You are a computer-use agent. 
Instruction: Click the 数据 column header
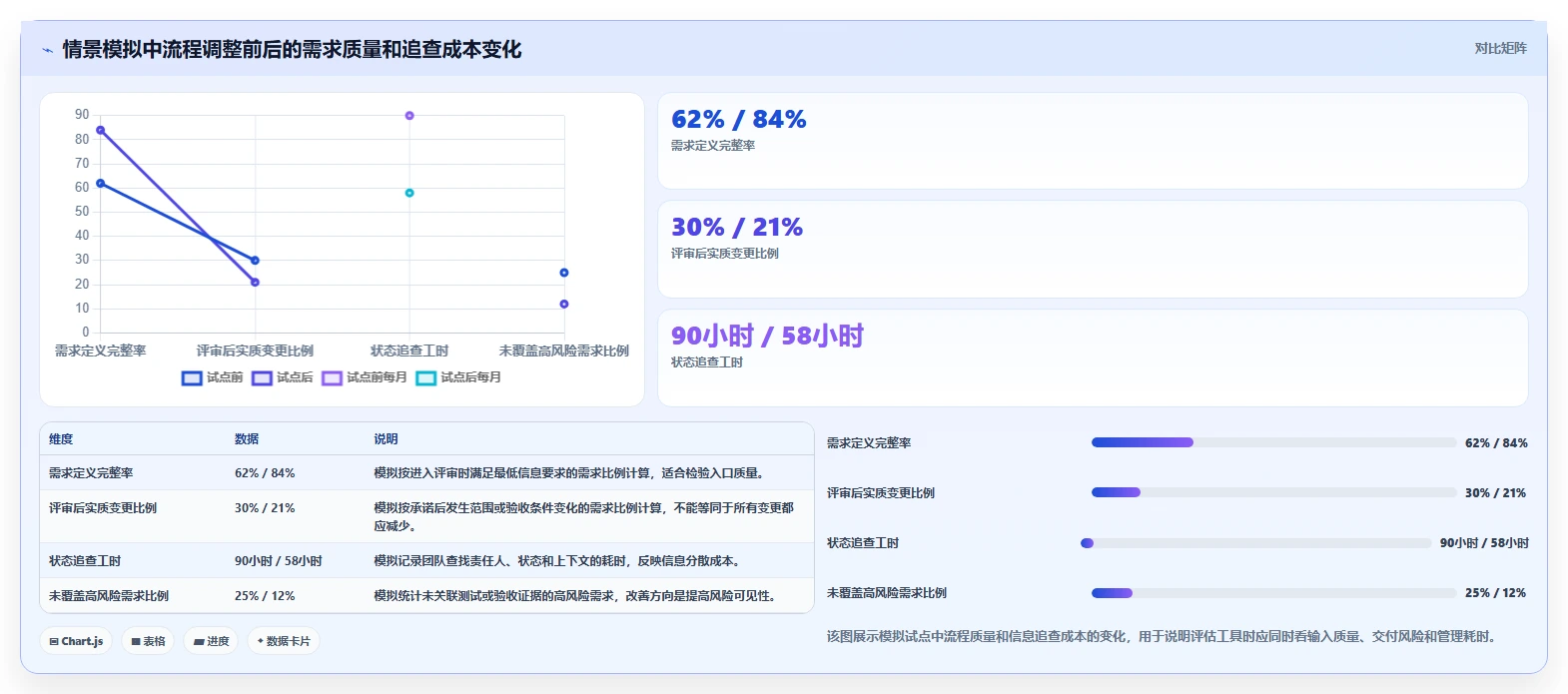coord(247,439)
